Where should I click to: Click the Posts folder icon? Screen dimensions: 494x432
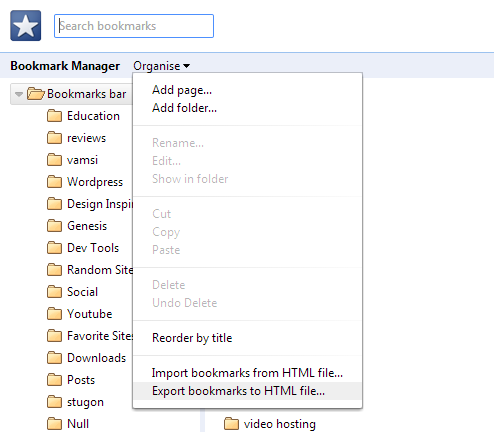pyautogui.click(x=54, y=380)
